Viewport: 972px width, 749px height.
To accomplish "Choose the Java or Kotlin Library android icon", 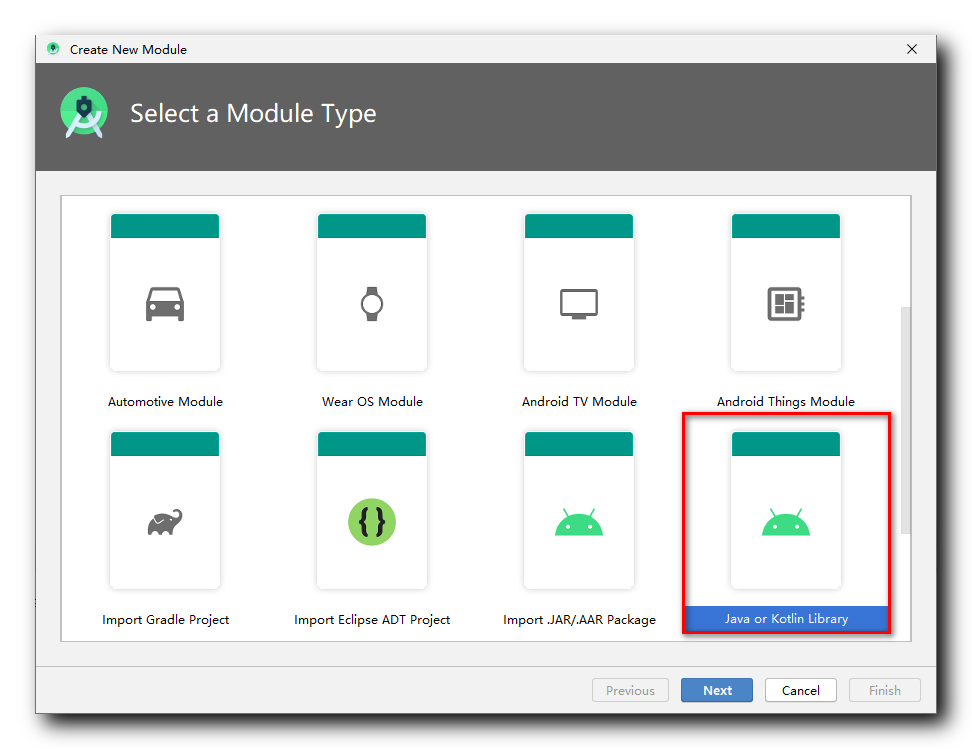I will pyautogui.click(x=786, y=522).
